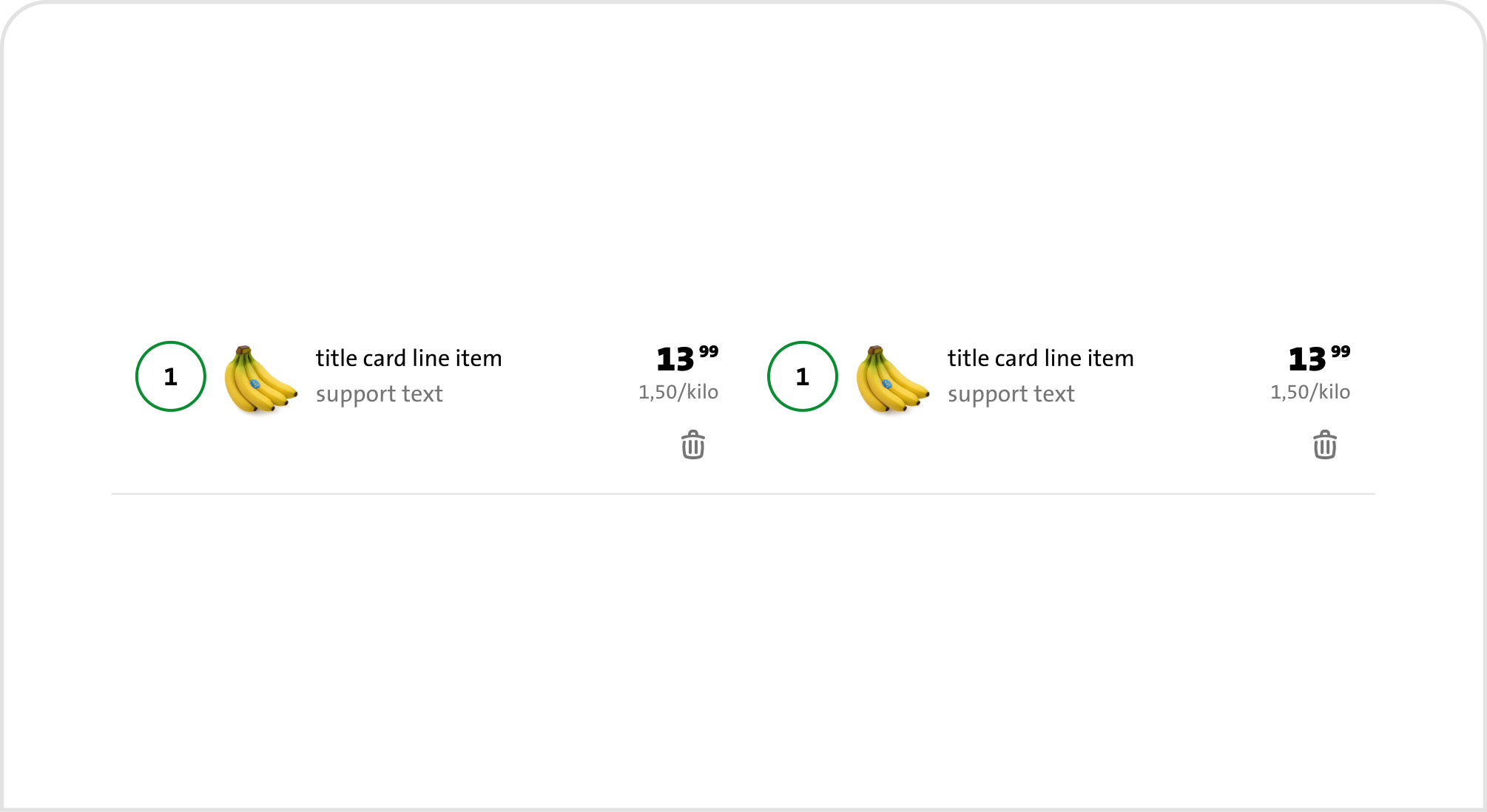Click the left item's bold 13 price
Screen dimensions: 1487x812
(x=675, y=359)
